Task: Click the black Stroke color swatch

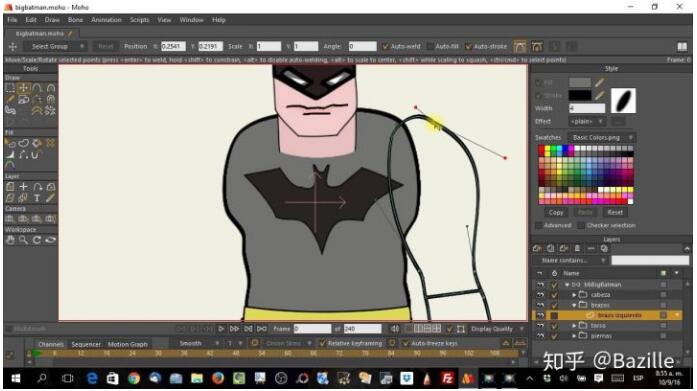Action: click(580, 96)
